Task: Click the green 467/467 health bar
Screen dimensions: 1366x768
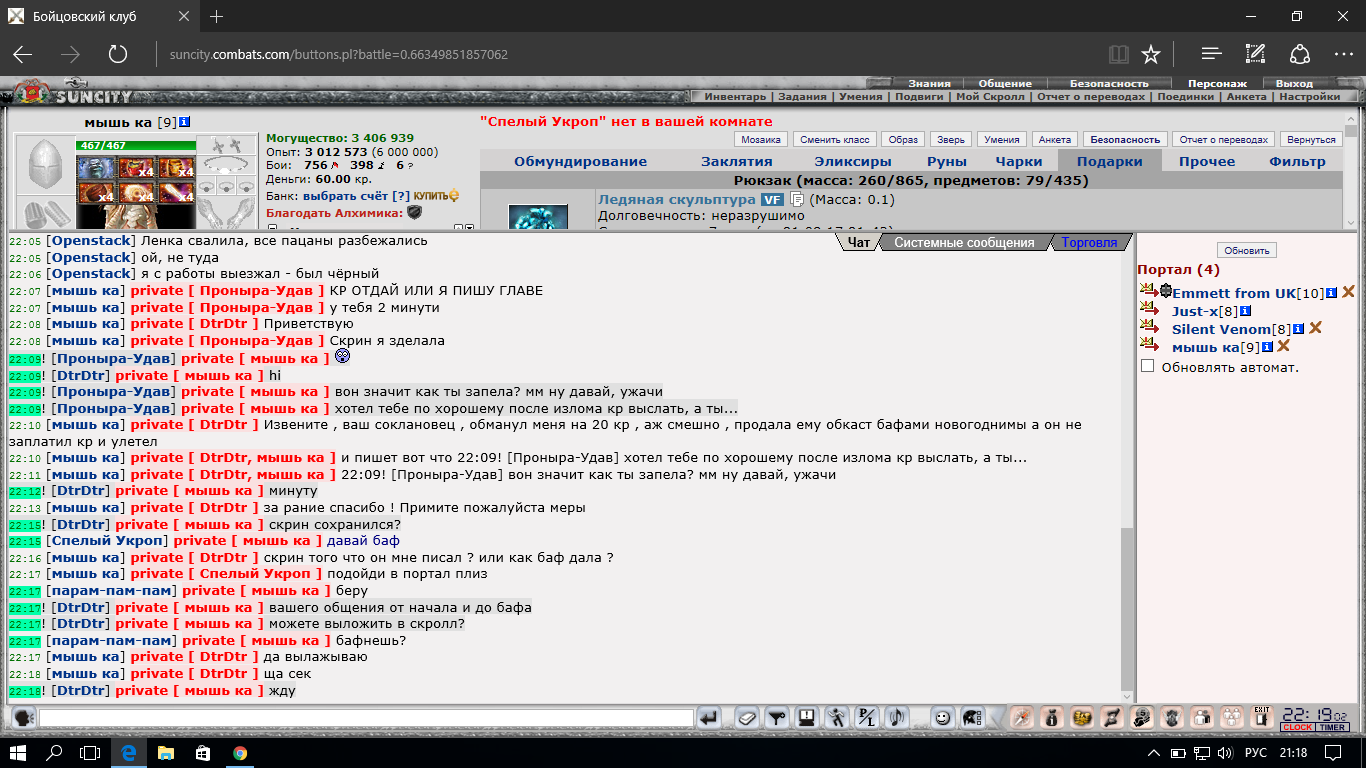Action: coord(136,146)
